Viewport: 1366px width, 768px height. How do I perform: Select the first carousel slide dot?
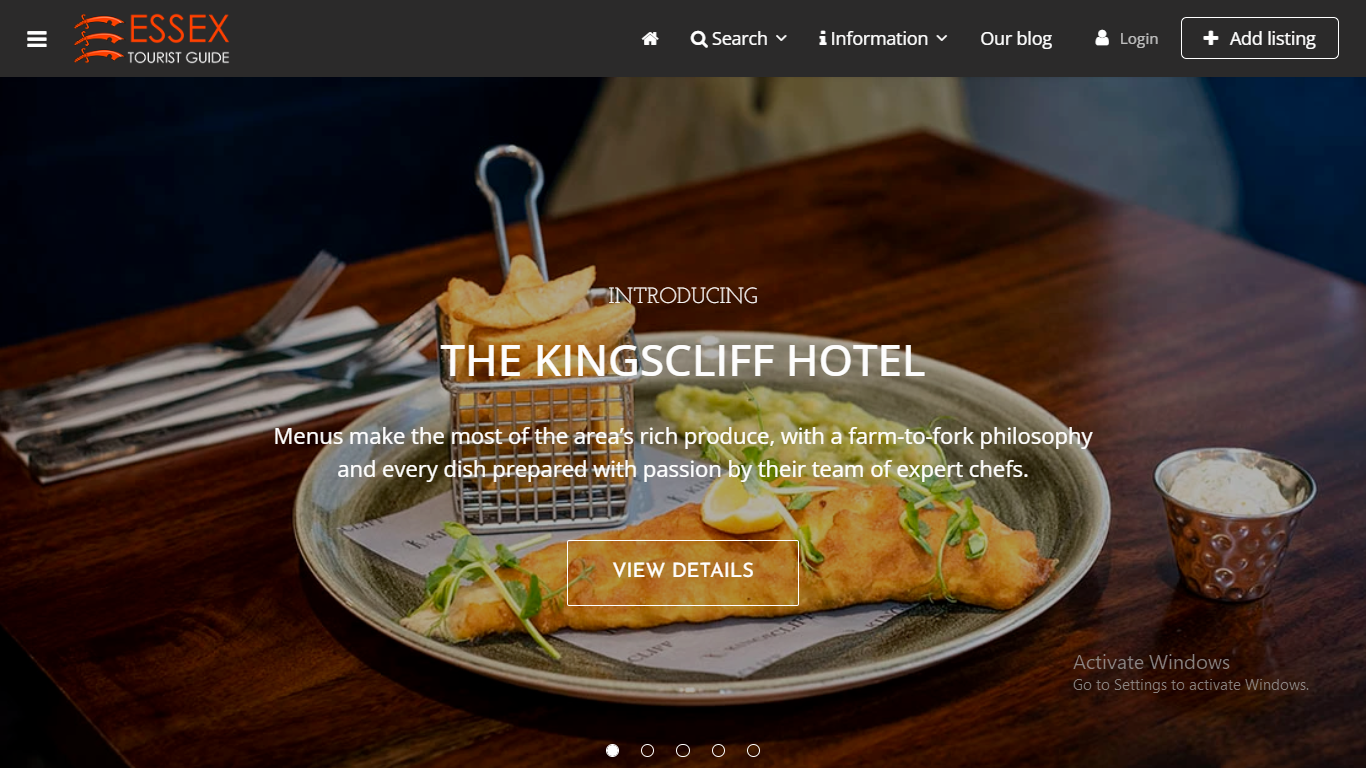point(613,750)
